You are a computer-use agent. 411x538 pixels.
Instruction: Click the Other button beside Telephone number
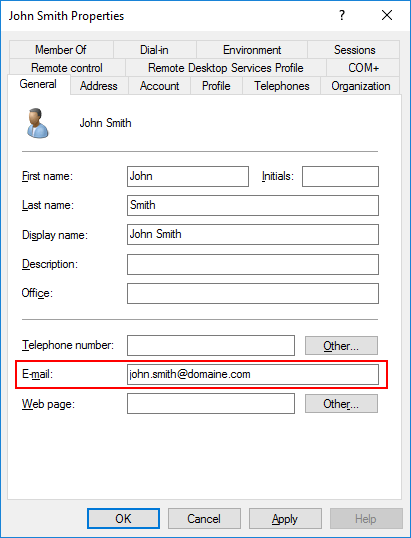[x=341, y=346]
